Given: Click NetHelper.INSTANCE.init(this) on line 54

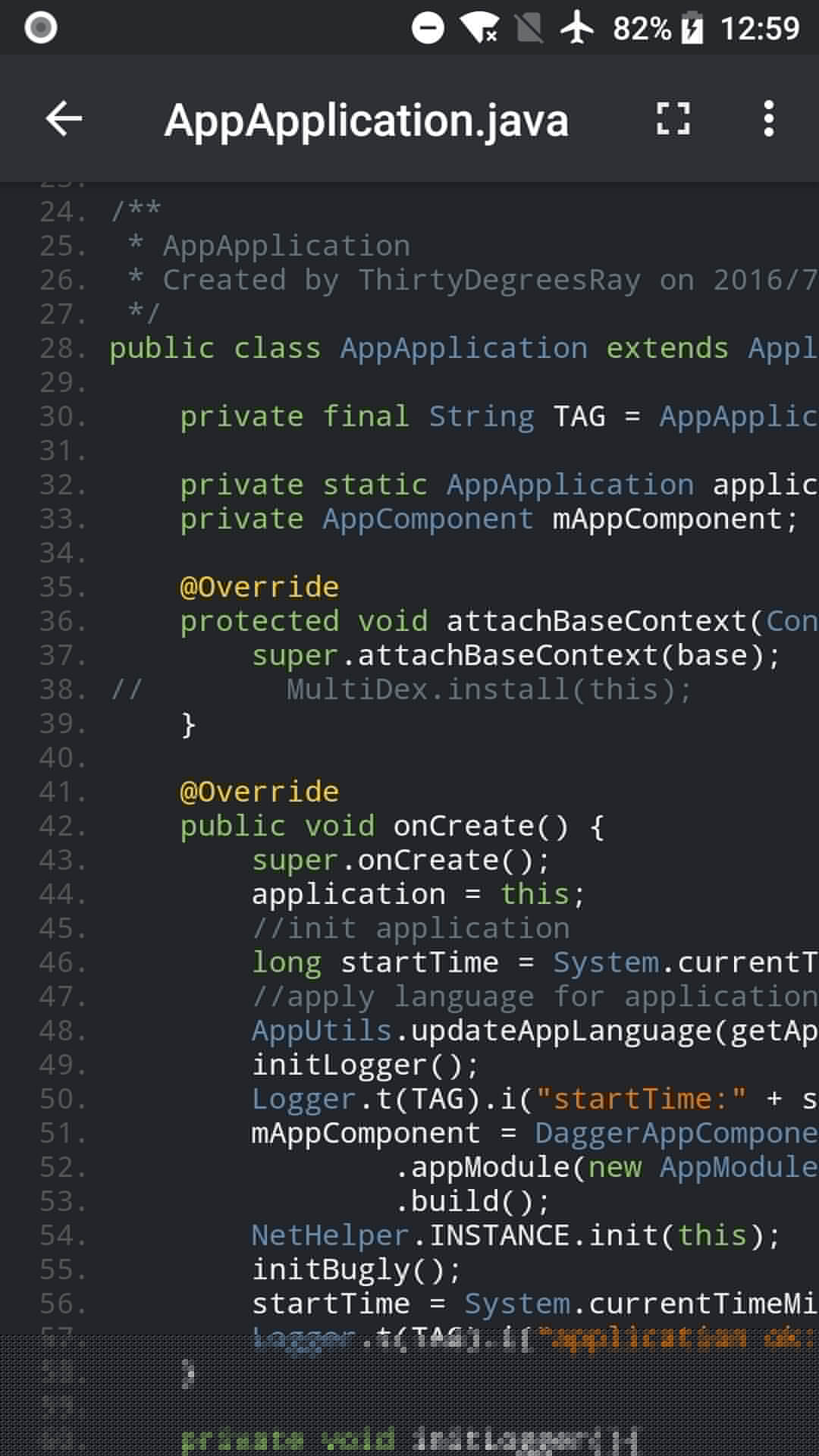Looking at the screenshot, I should [515, 1235].
